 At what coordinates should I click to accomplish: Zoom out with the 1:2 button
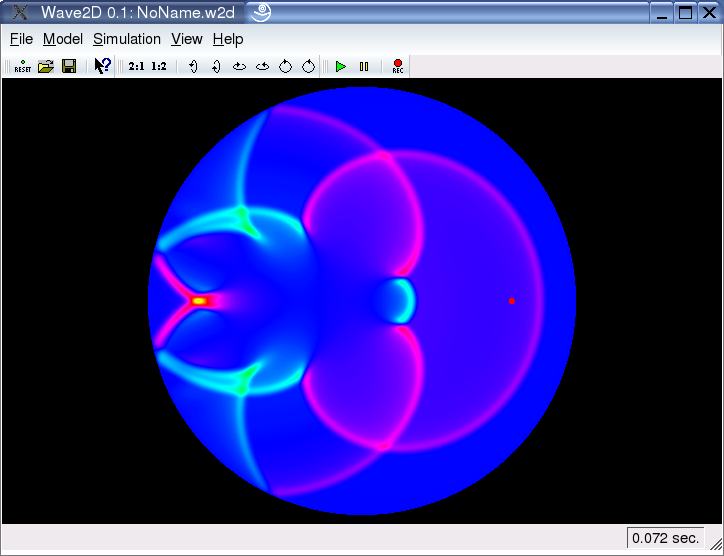click(x=158, y=66)
